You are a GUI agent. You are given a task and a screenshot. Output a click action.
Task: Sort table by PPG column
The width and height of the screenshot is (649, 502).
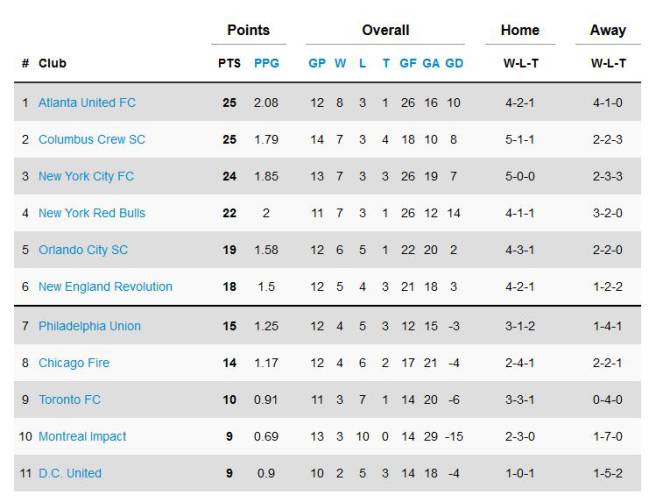[267, 63]
